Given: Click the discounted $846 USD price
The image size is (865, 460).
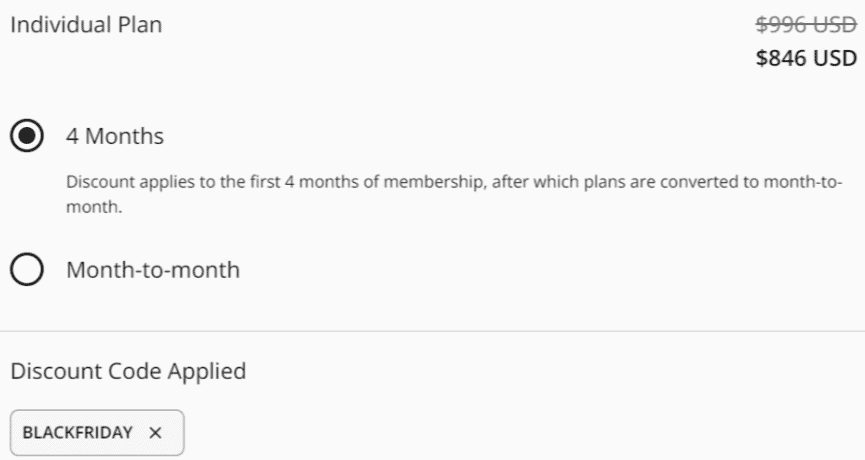Looking at the screenshot, I should [806, 58].
